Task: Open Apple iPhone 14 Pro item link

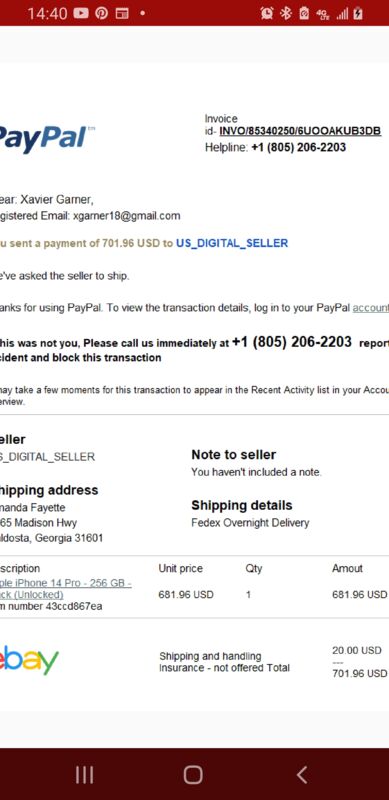Action: coord(66,589)
